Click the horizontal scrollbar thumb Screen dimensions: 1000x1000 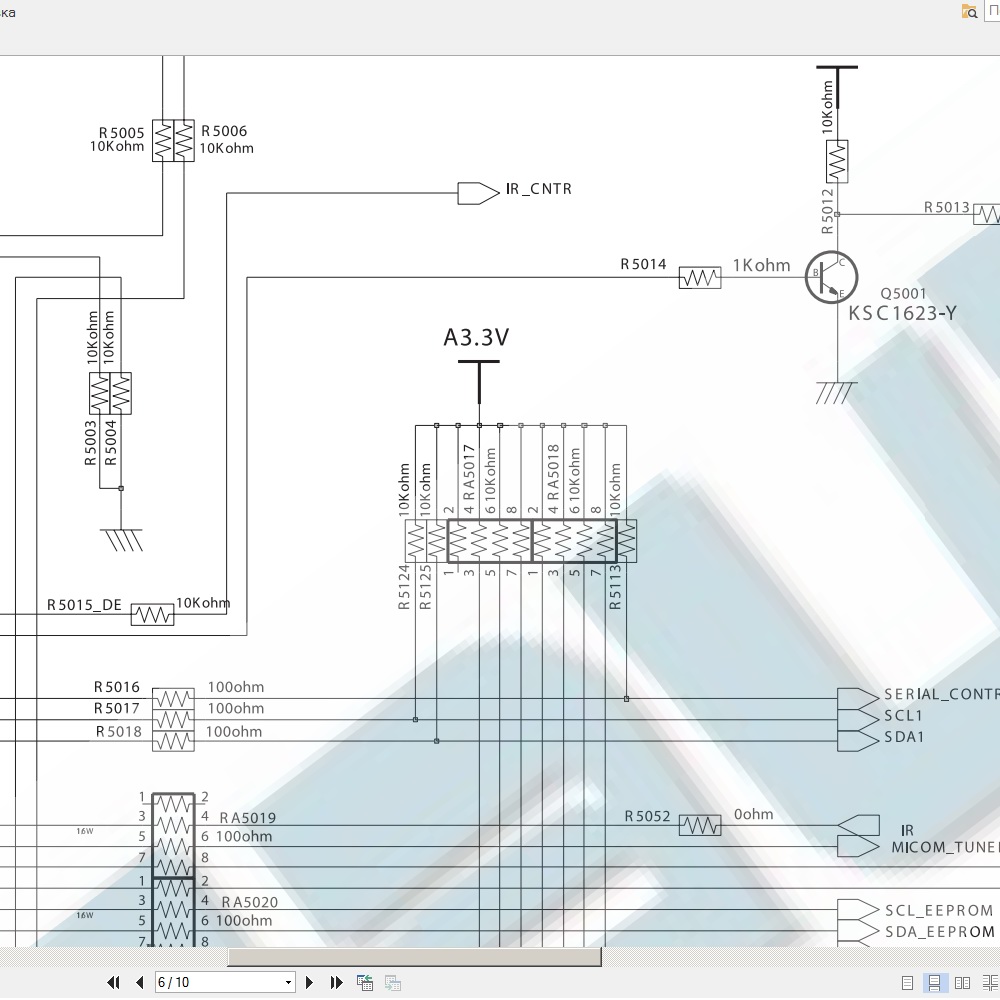pos(414,957)
